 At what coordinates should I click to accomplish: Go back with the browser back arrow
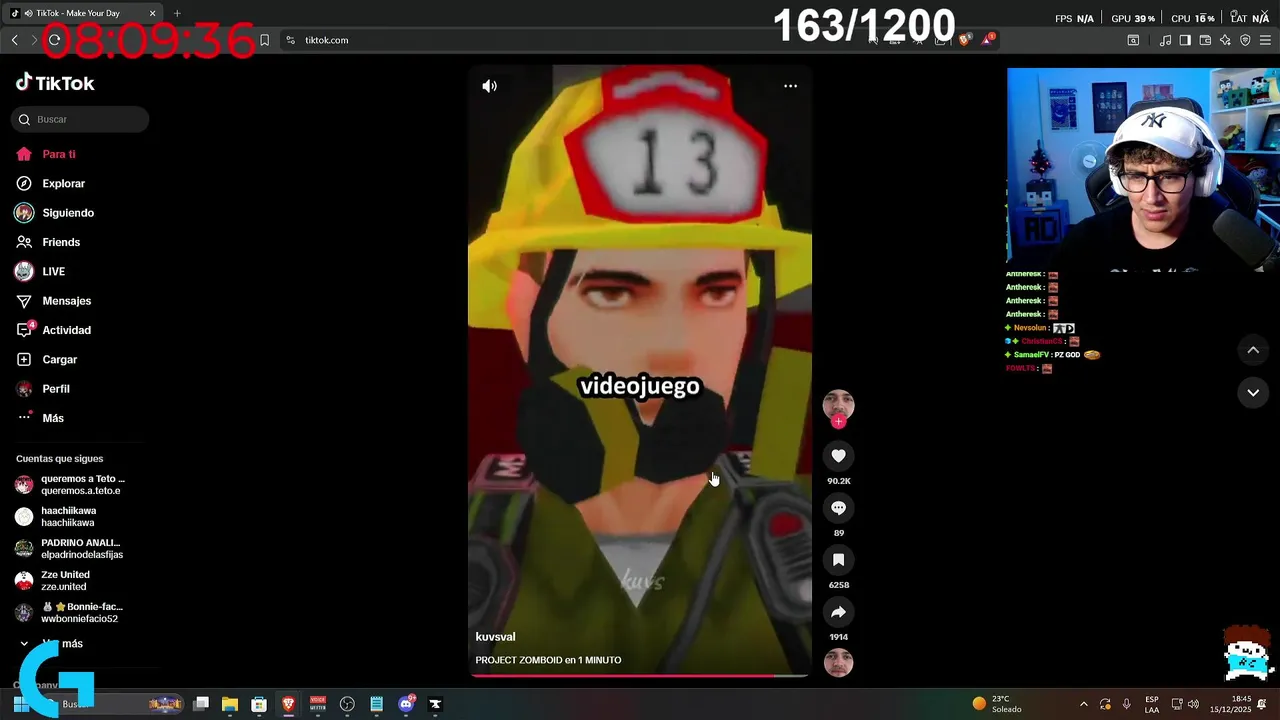[x=14, y=40]
